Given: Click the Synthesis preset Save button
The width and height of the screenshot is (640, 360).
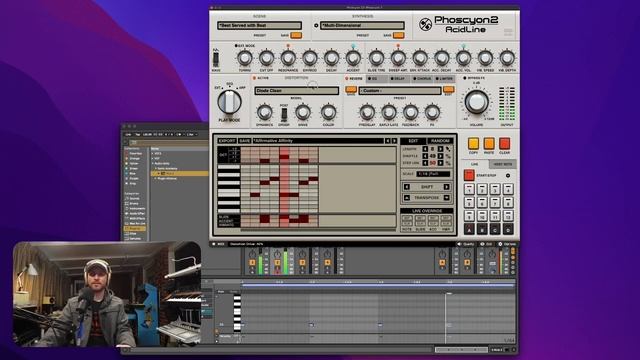Looking at the screenshot, I should [x=399, y=36].
